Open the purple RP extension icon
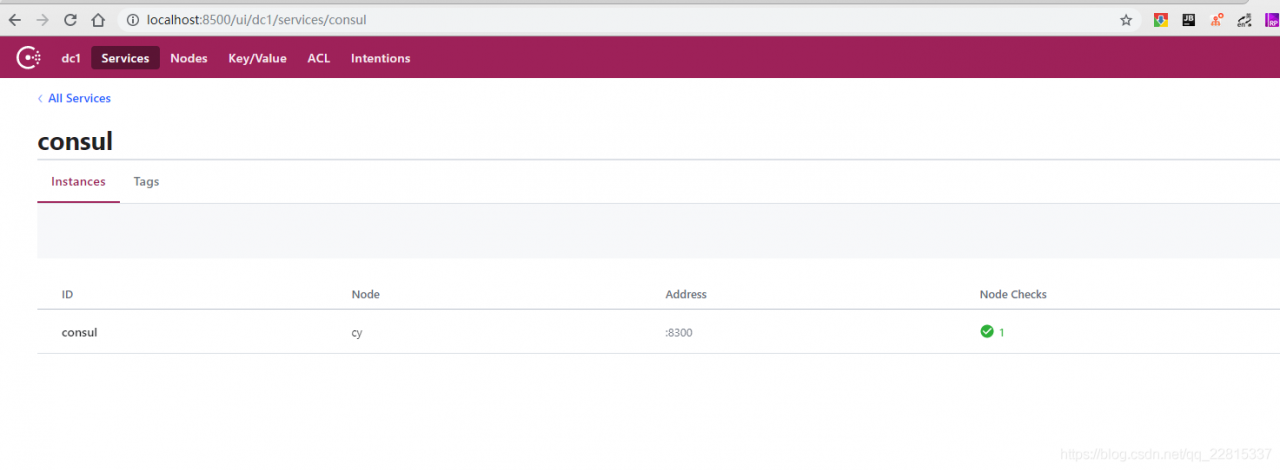This screenshot has height=470, width=1280. point(1272,20)
